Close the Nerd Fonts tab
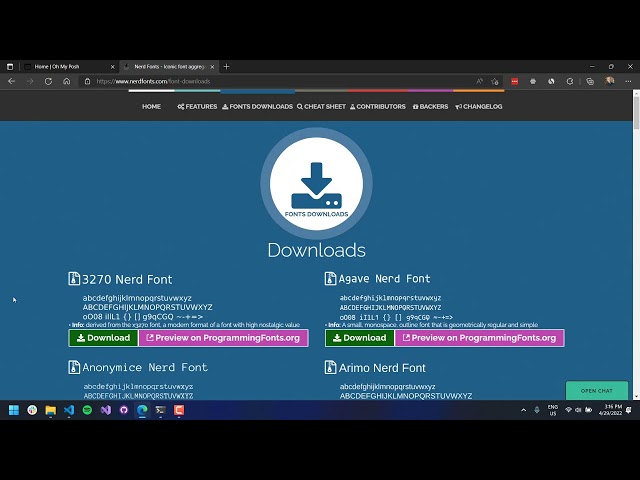 click(212, 67)
